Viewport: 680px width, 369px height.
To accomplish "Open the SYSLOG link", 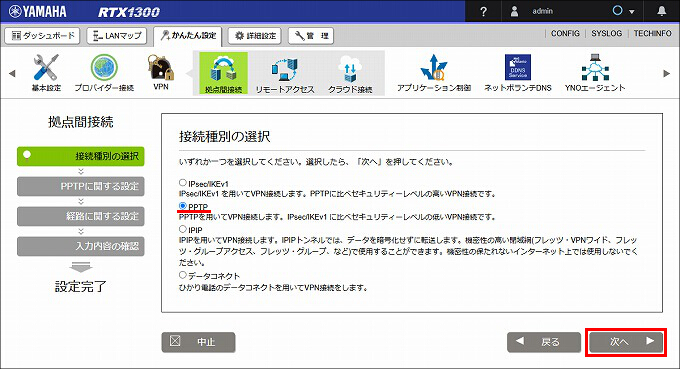I will pos(606,33).
